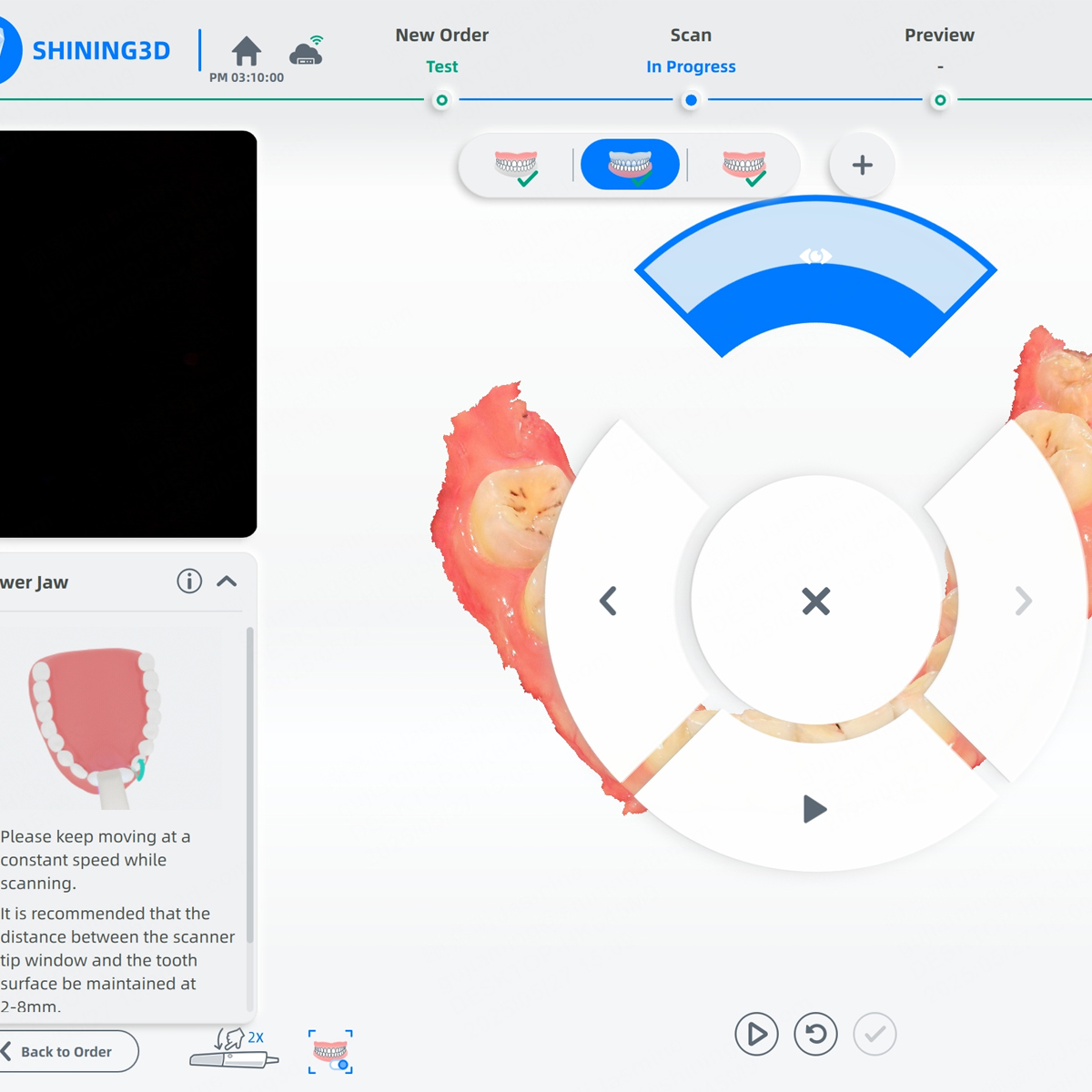Collapse the Lower Jaw instructions panel
Image resolution: width=1092 pixels, height=1092 pixels.
click(x=227, y=581)
